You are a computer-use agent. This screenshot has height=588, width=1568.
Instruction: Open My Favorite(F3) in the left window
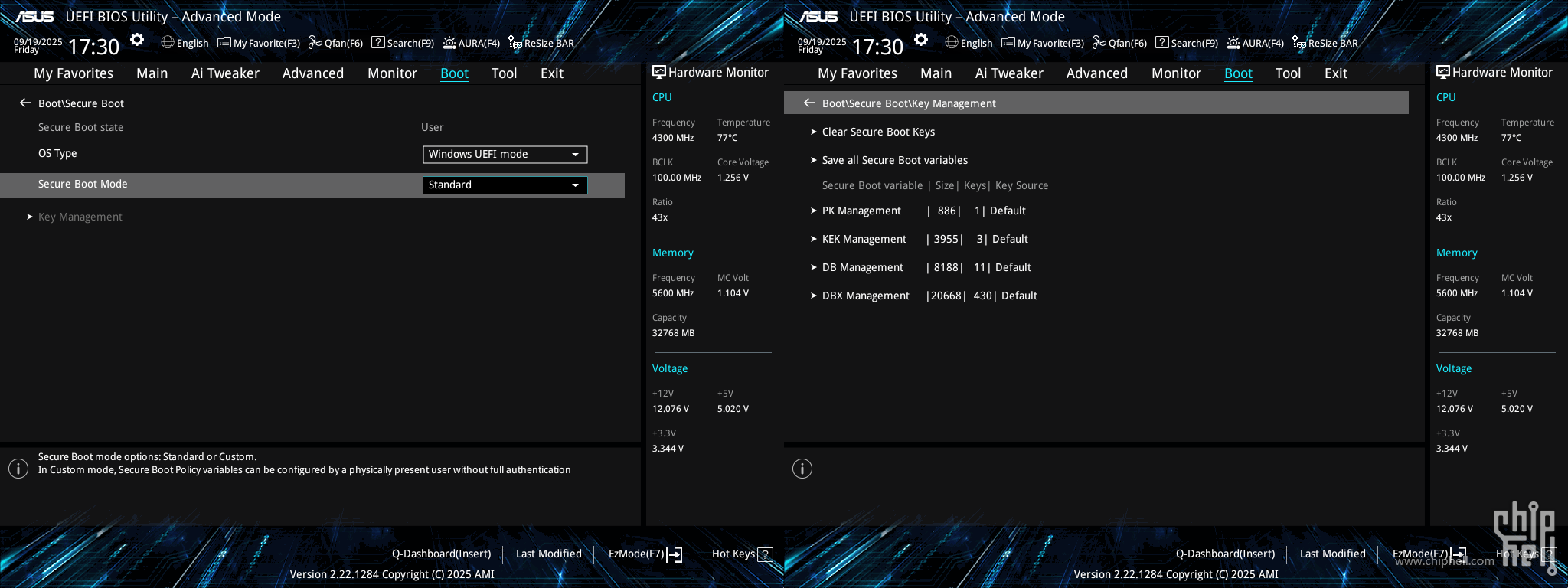tap(259, 43)
